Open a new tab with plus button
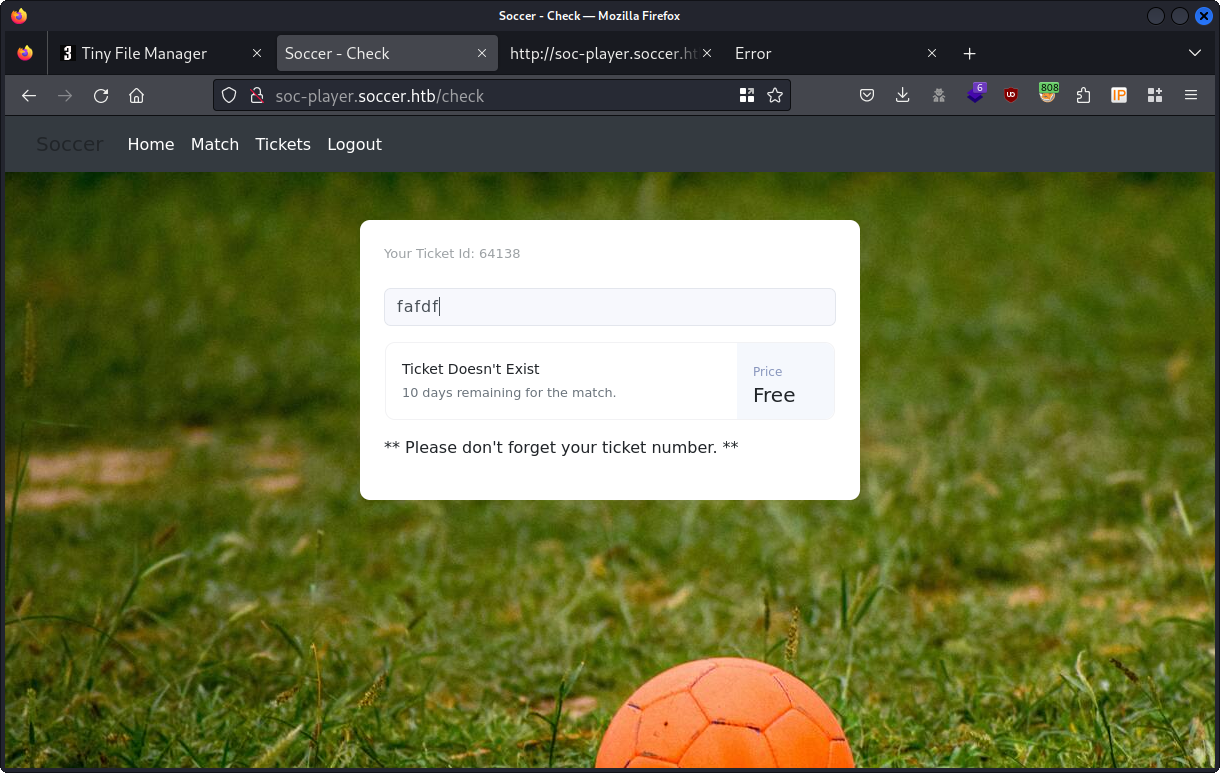Viewport: 1220px width, 773px height. click(969, 53)
